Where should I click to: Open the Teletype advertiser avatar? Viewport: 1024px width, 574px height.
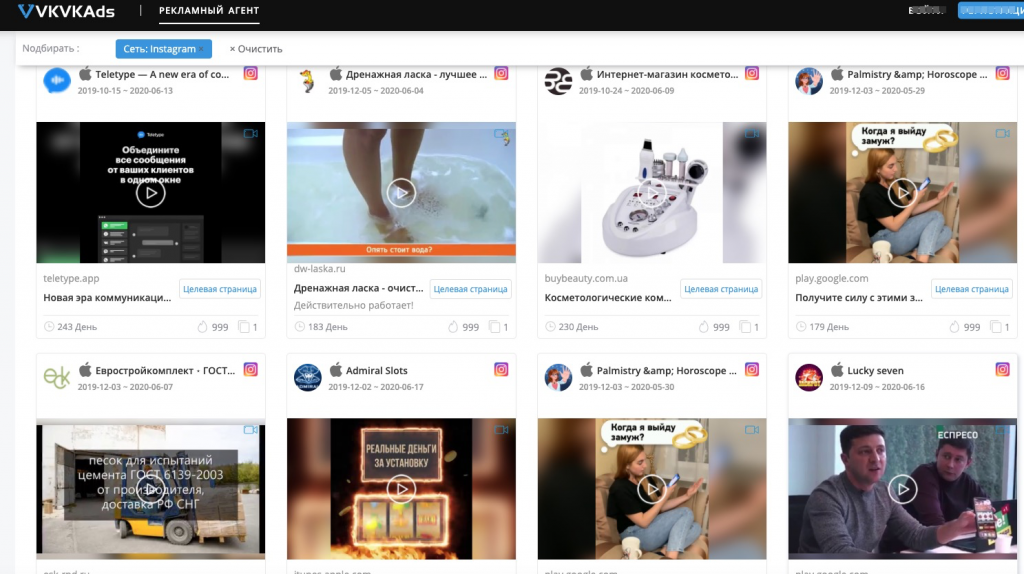[x=57, y=80]
